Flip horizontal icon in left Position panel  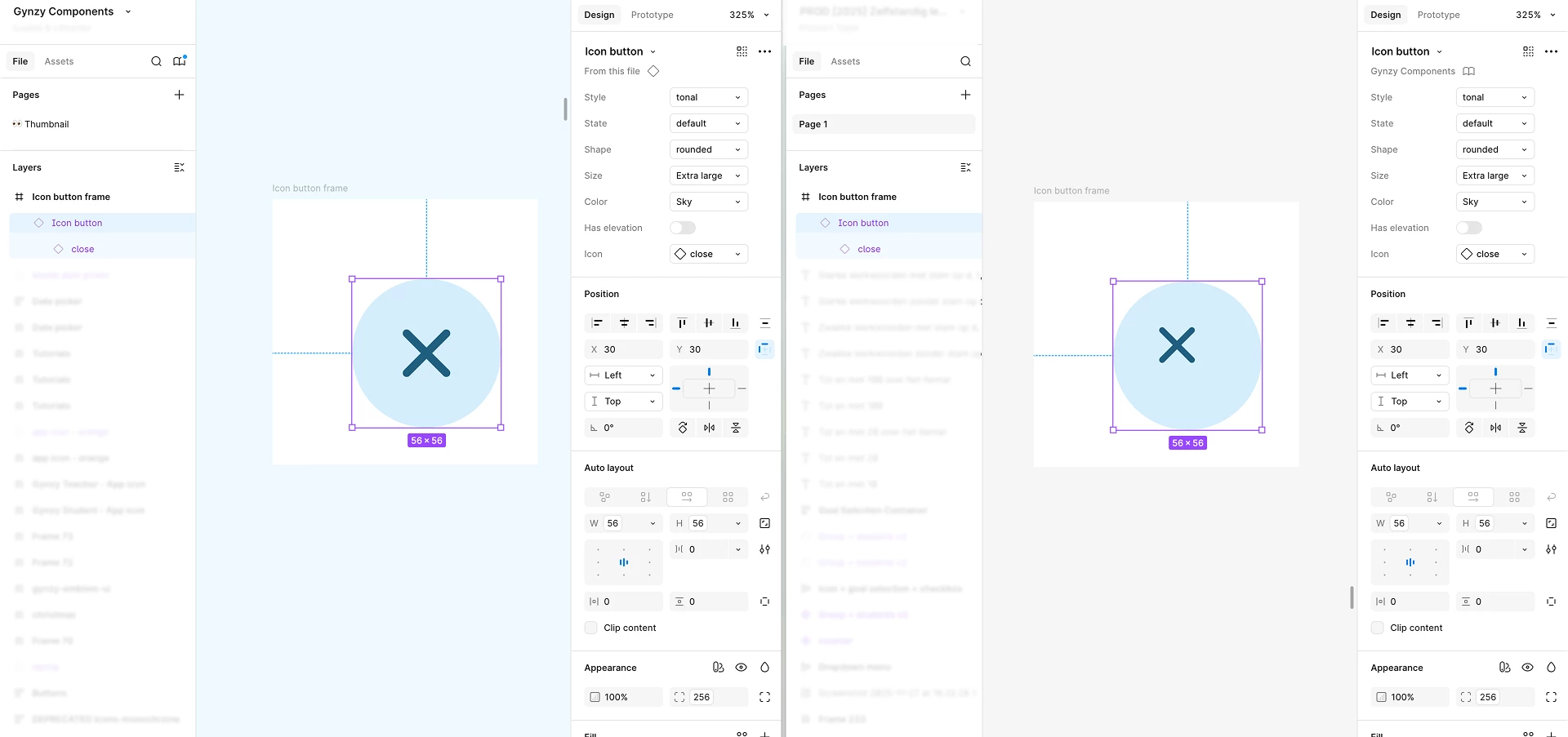pos(709,428)
